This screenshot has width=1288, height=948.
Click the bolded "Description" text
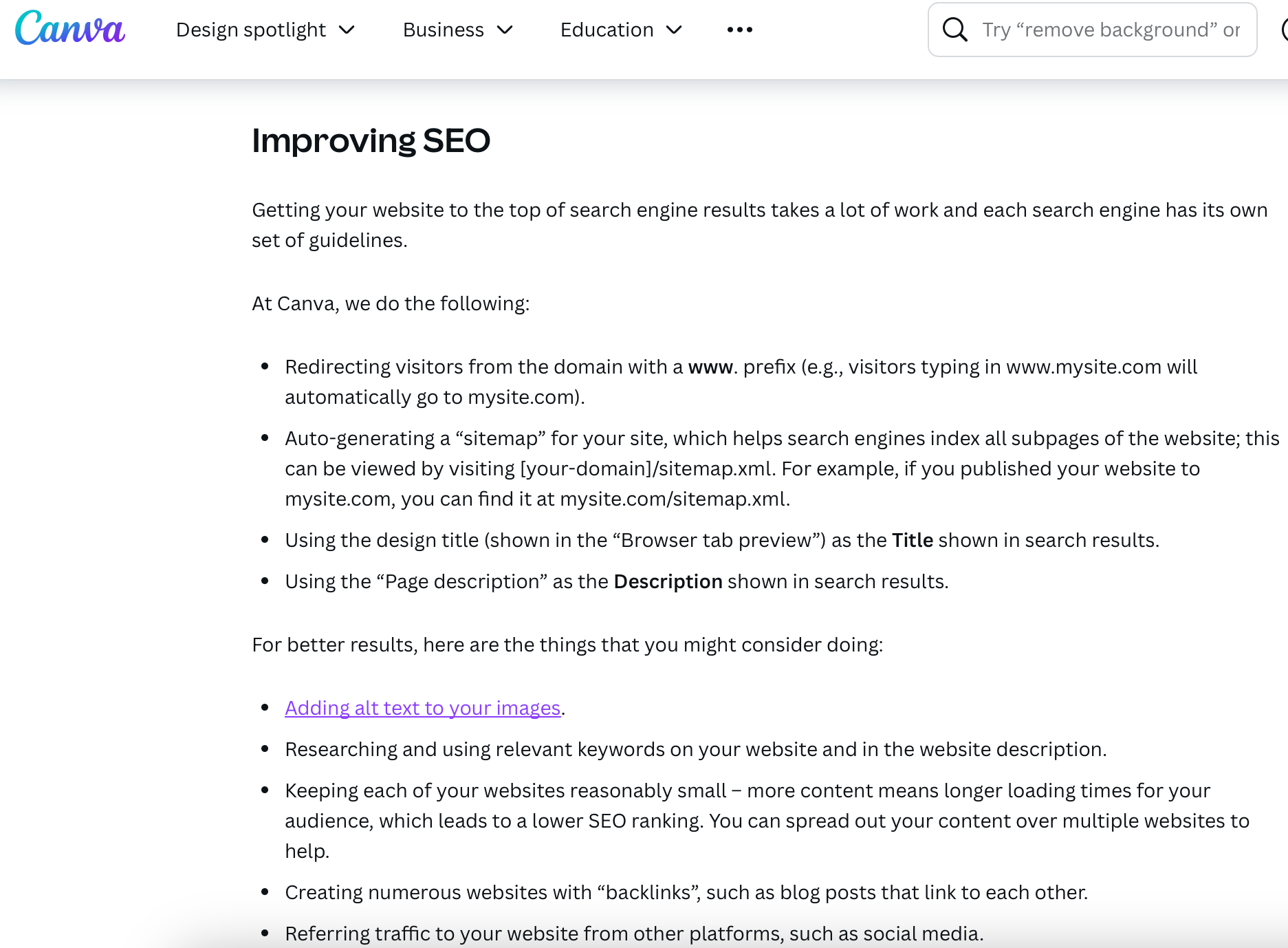coord(668,581)
